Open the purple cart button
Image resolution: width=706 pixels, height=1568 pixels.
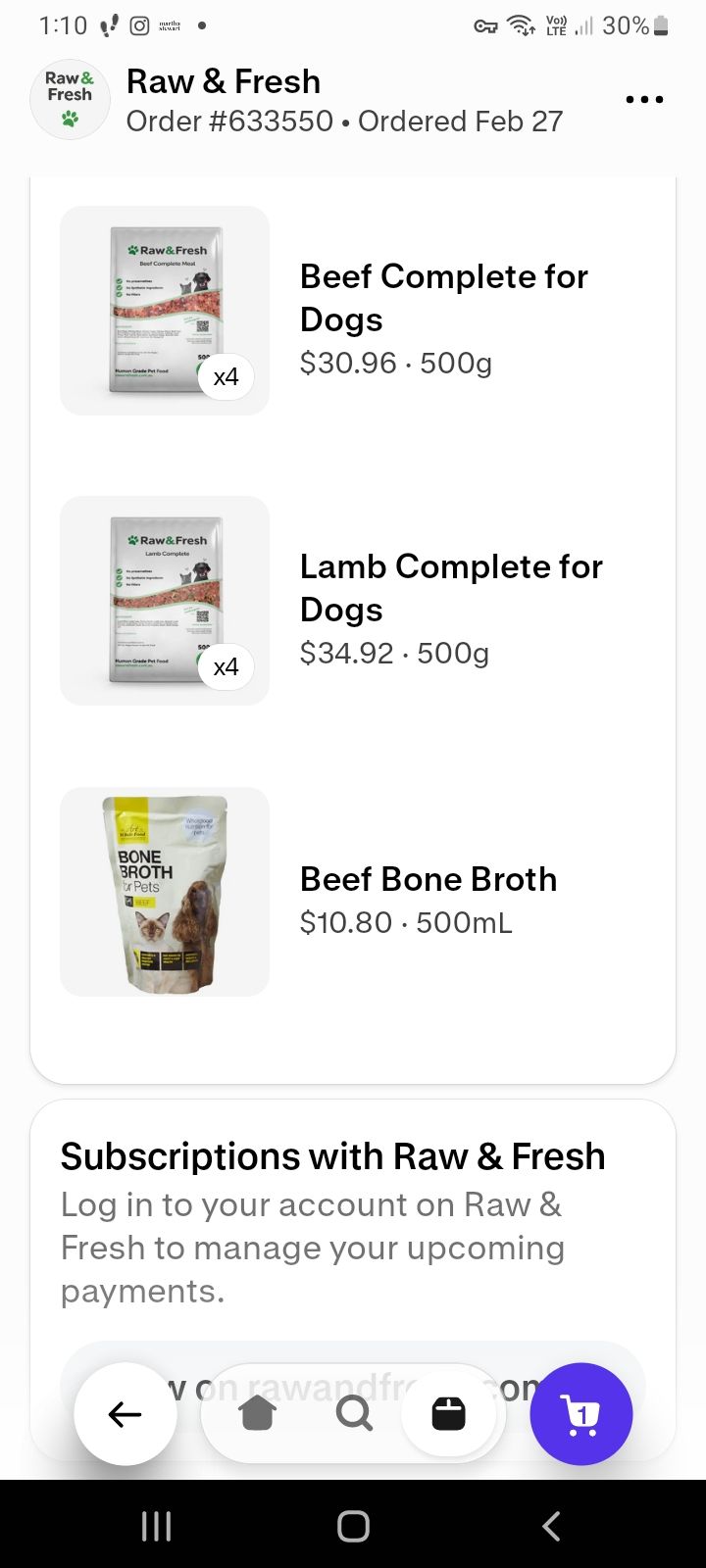(x=581, y=1414)
